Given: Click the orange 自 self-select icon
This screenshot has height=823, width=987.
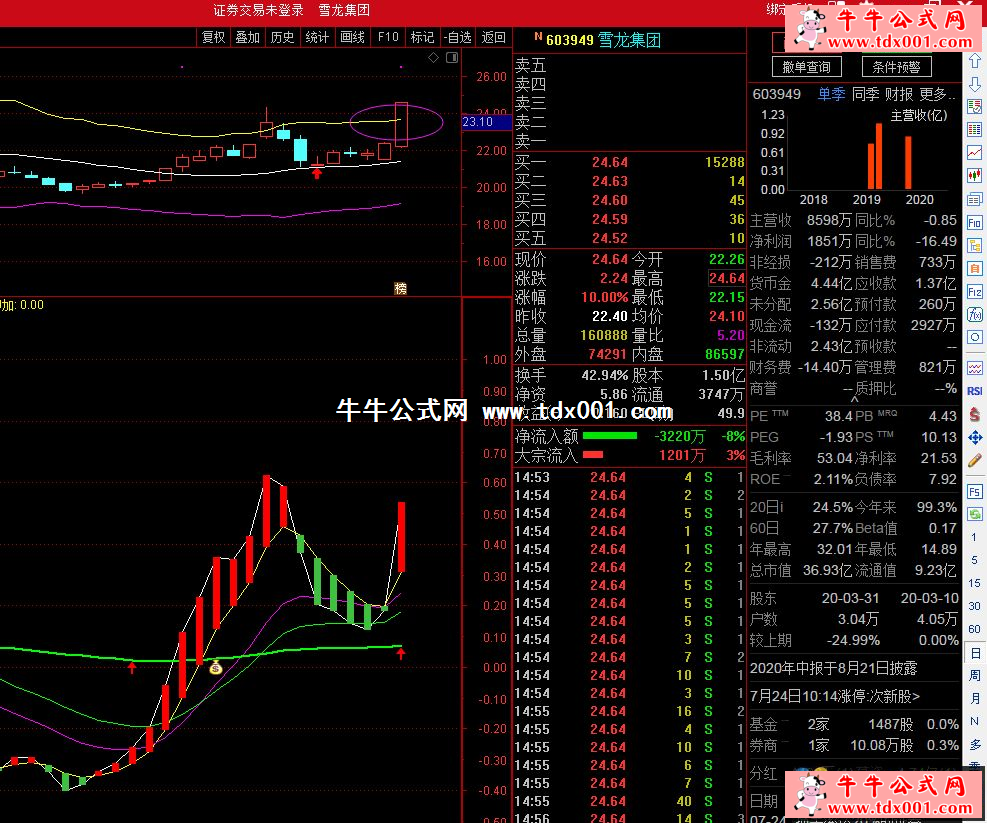Looking at the screenshot, I should coord(974,269).
